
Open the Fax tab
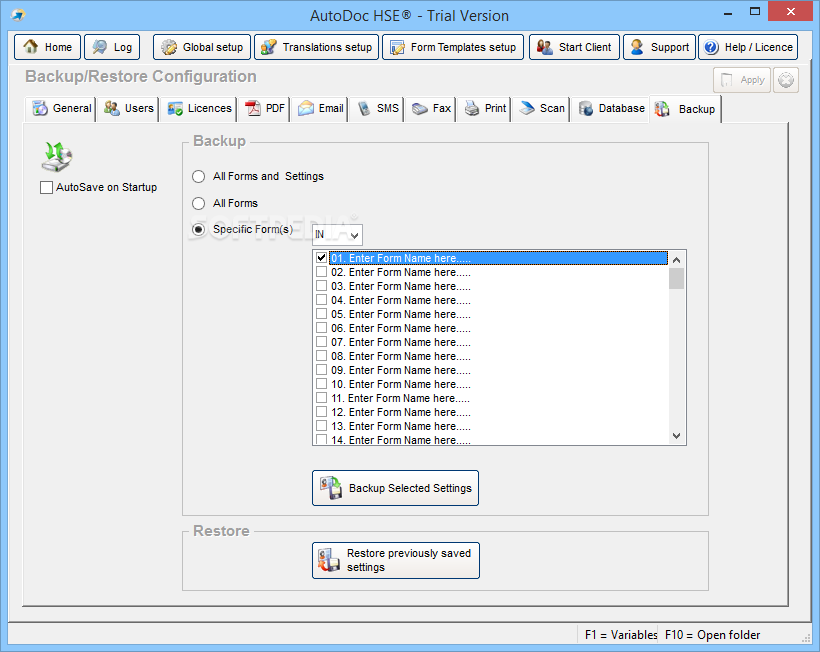click(x=431, y=108)
